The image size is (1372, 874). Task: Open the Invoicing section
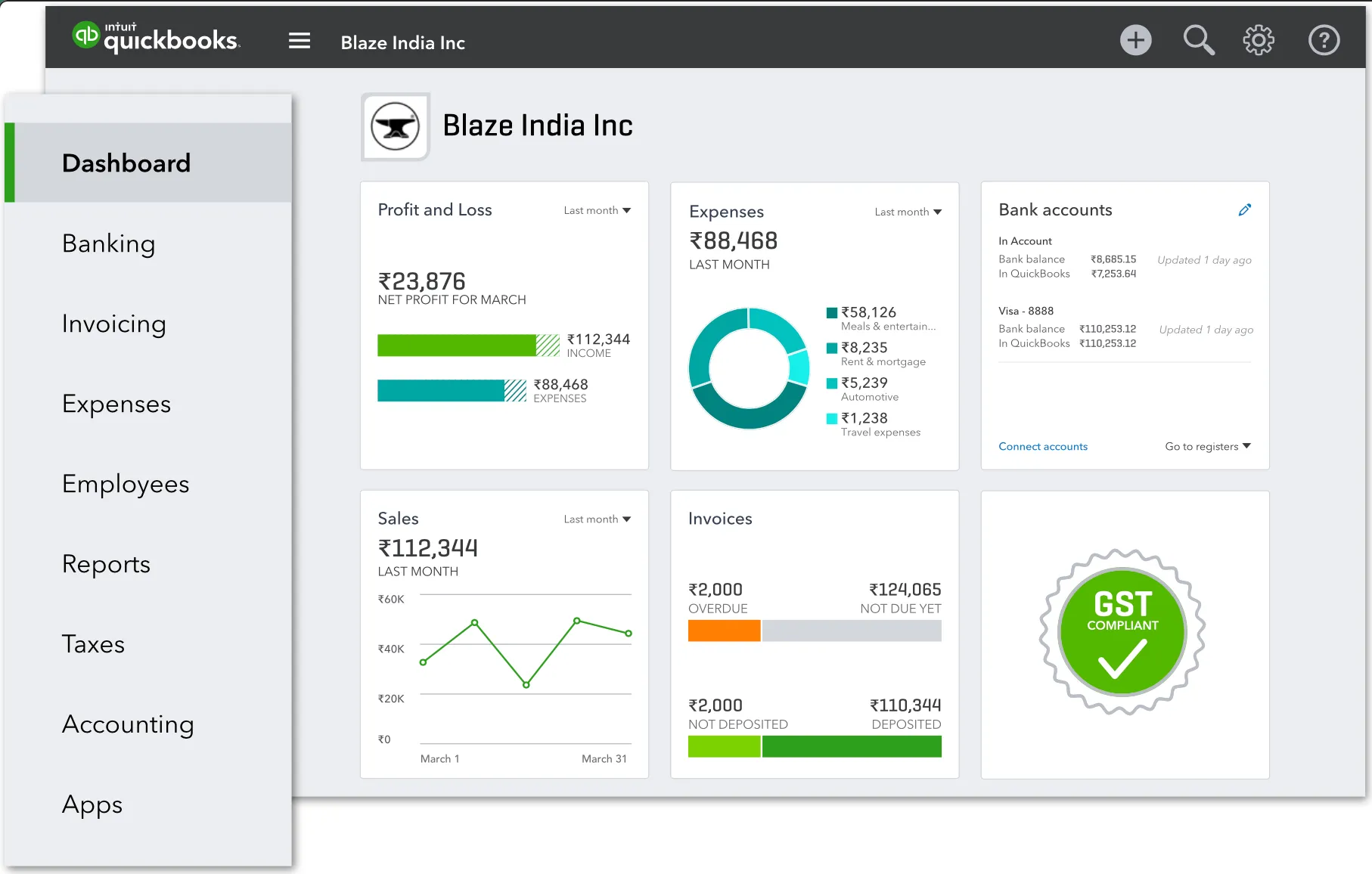click(114, 324)
